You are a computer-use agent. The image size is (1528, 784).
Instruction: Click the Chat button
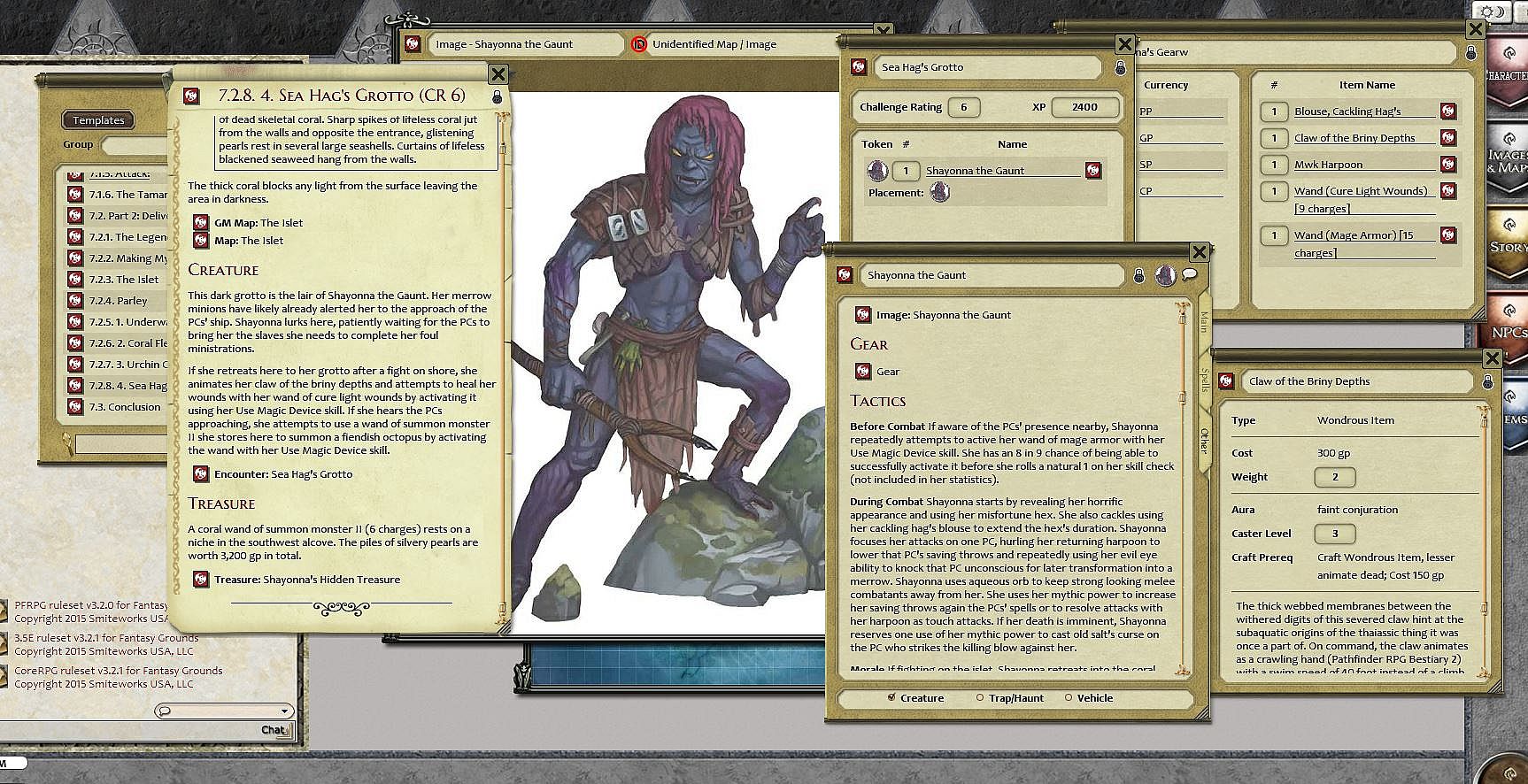pyautogui.click(x=274, y=730)
